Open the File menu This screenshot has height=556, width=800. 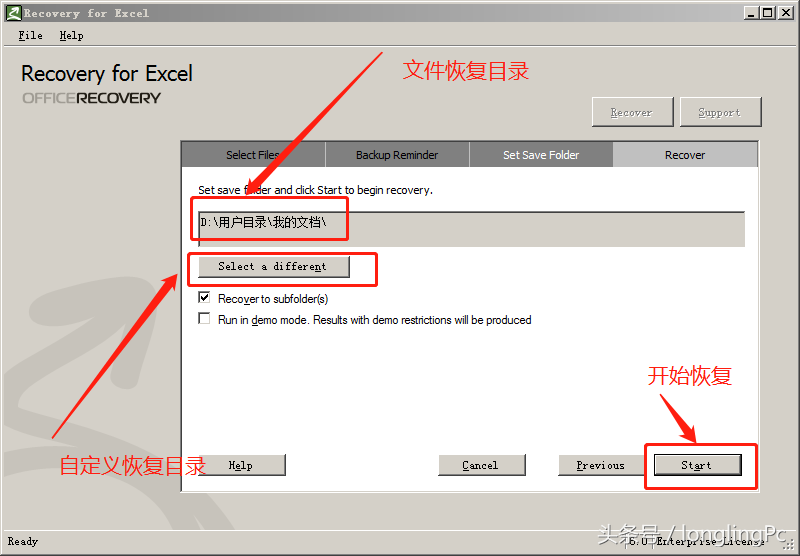coord(31,36)
